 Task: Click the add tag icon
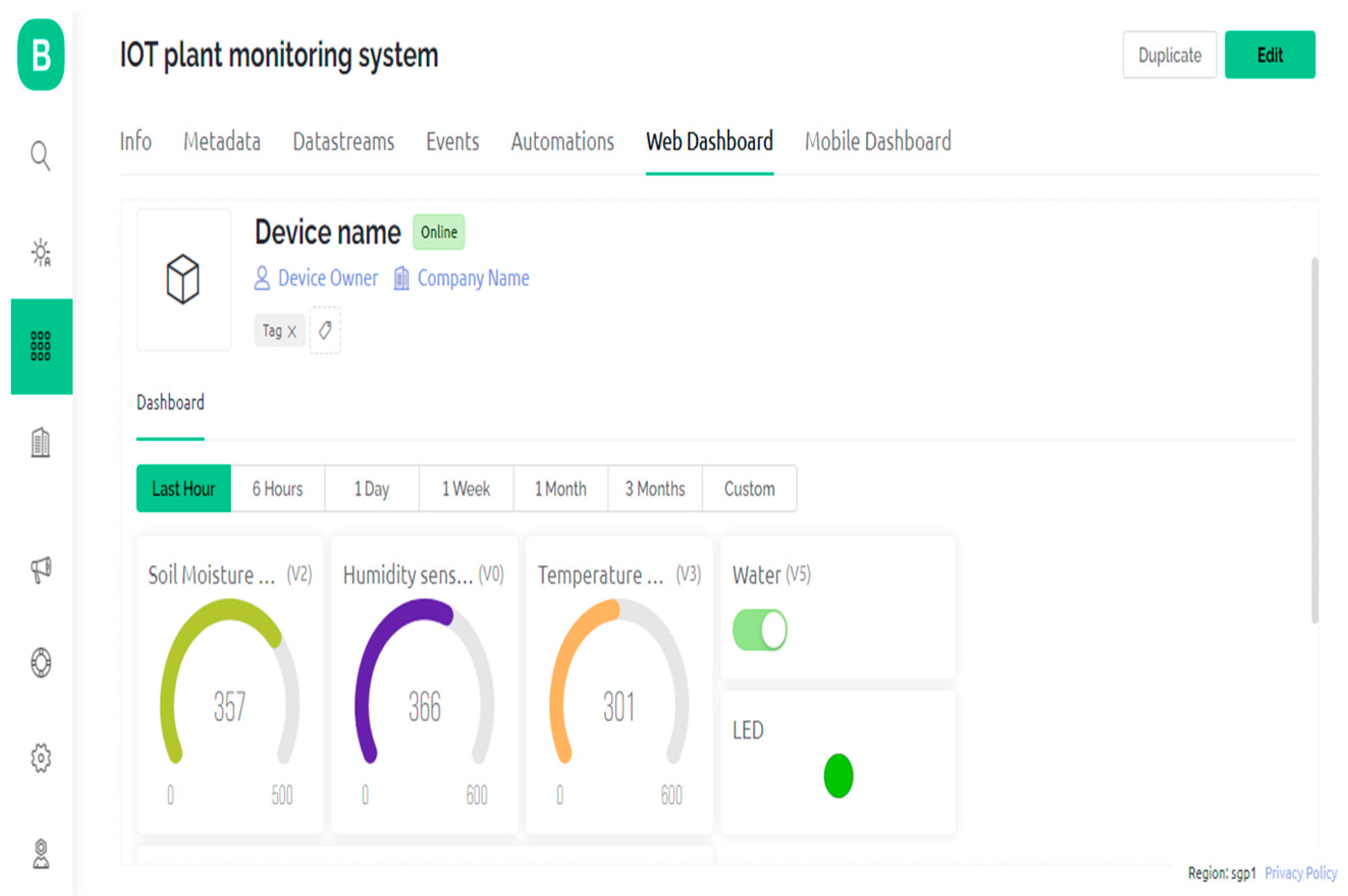click(325, 330)
